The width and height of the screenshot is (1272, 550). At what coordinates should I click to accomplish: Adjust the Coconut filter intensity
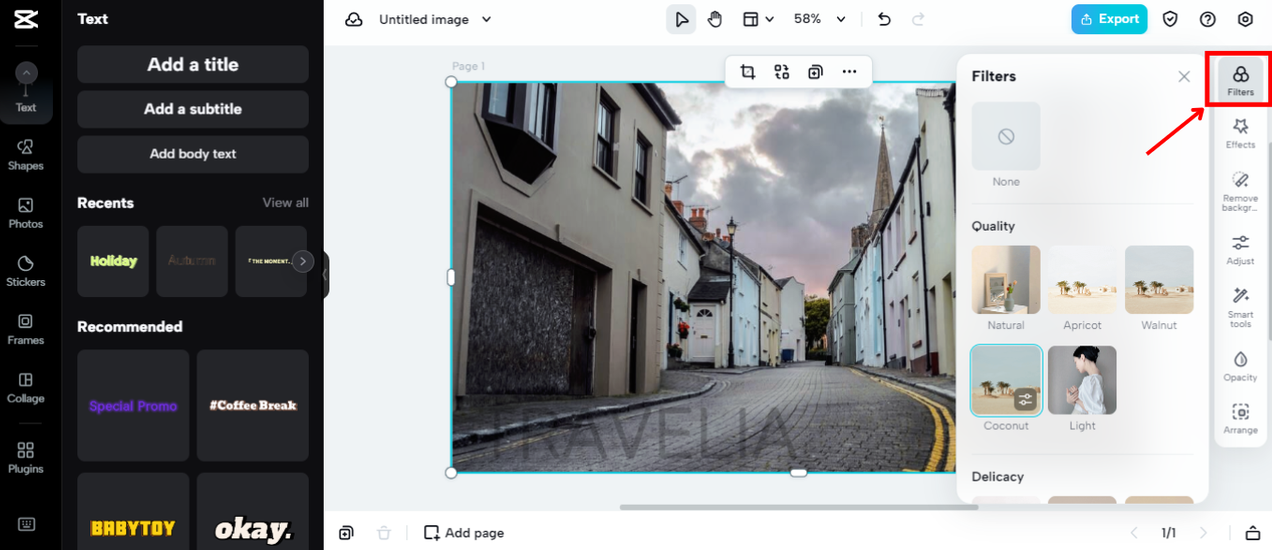1025,400
